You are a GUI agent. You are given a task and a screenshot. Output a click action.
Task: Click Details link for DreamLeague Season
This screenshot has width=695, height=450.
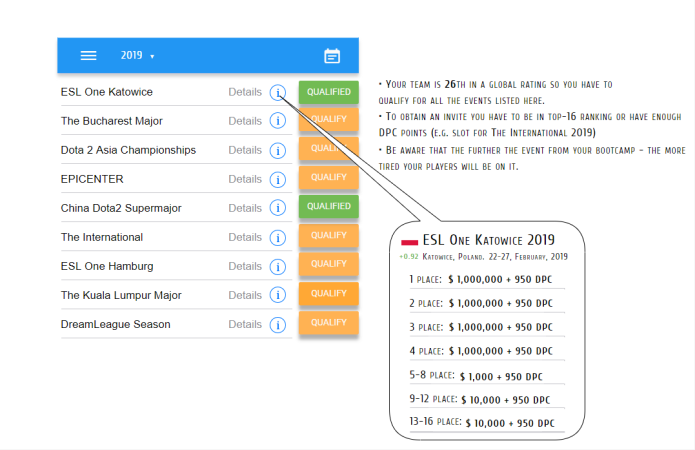[245, 324]
